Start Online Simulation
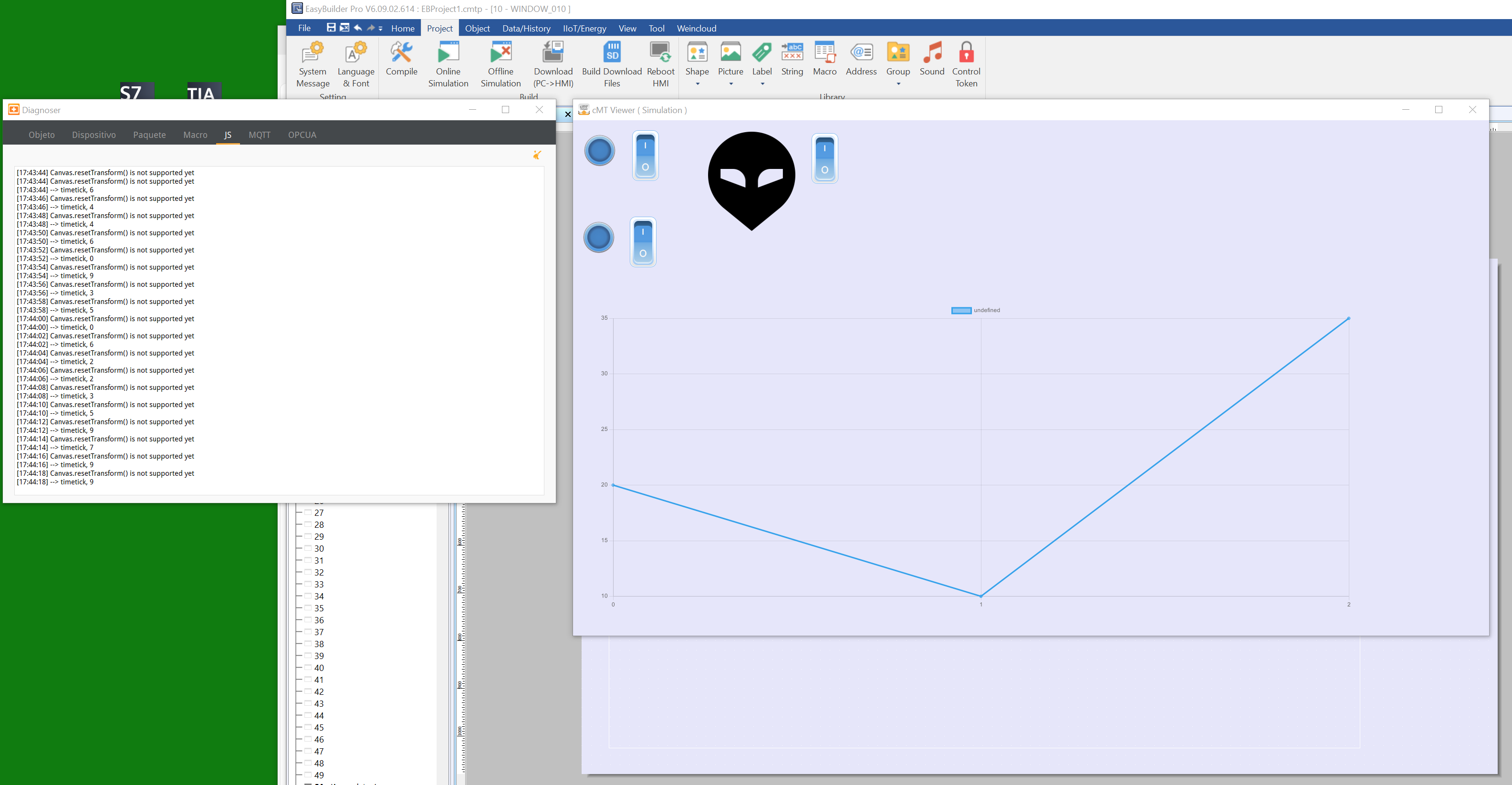Image resolution: width=1512 pixels, height=785 pixels. pyautogui.click(x=448, y=64)
